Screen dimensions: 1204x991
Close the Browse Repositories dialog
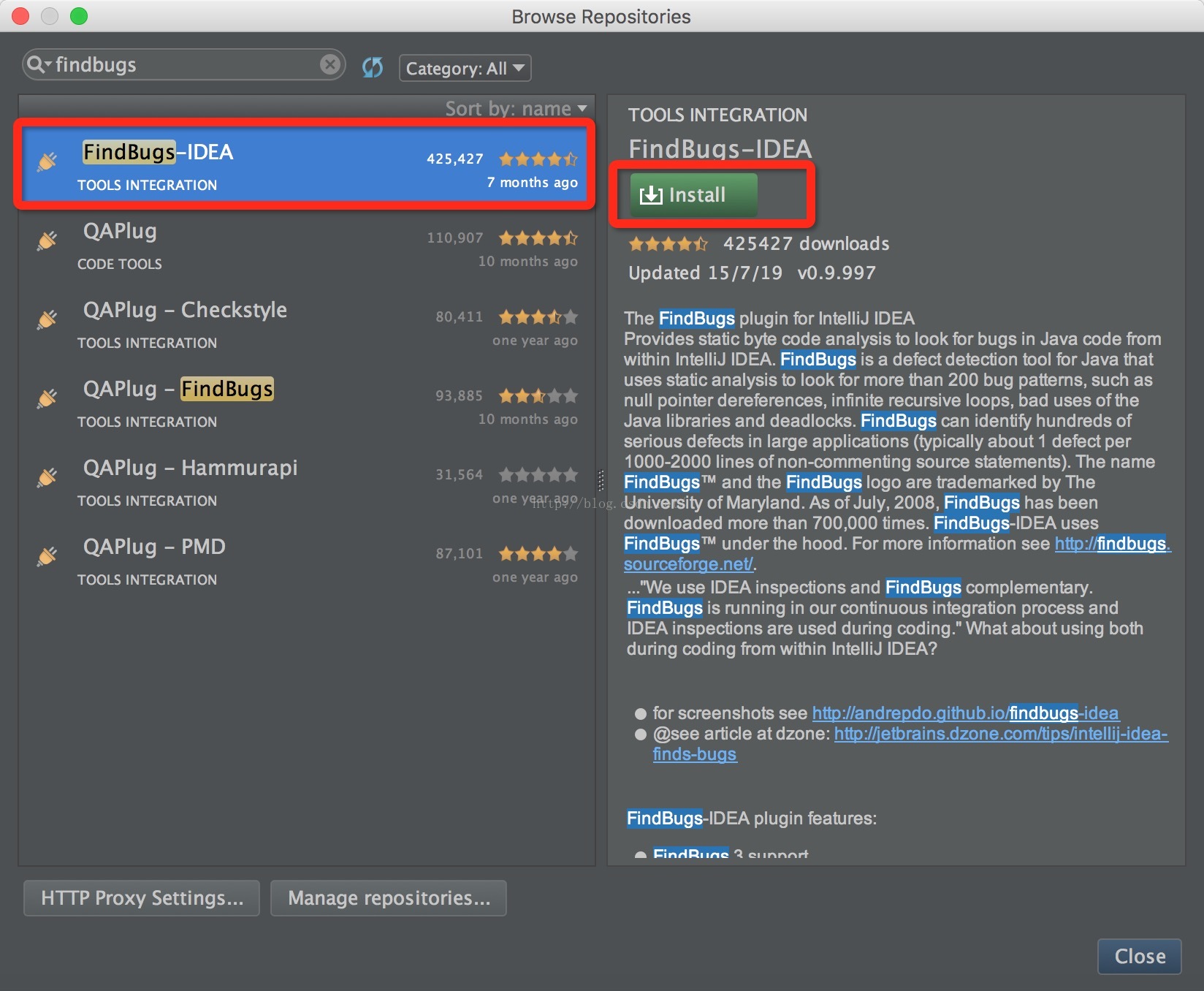coord(1140,956)
